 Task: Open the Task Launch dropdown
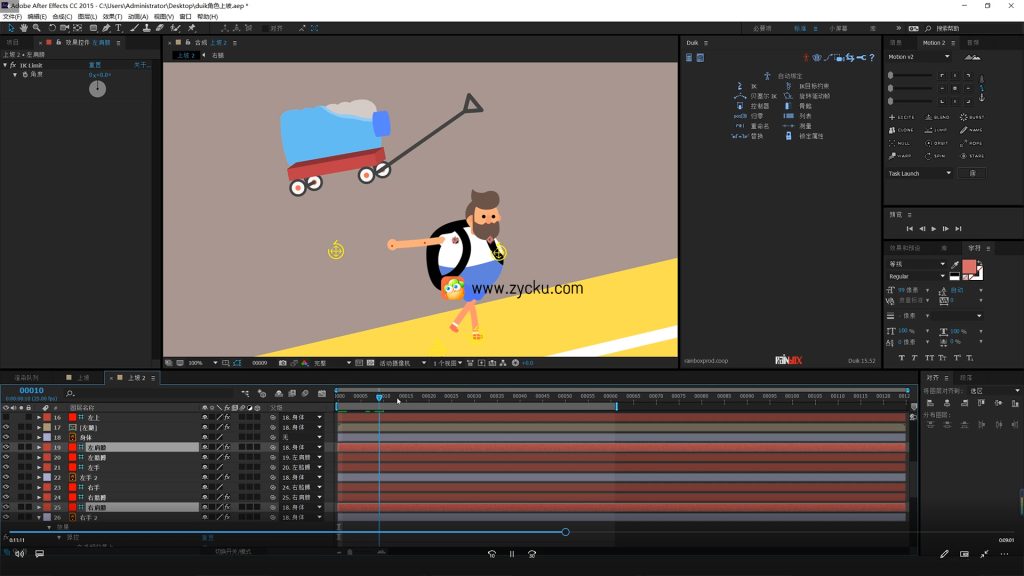(x=920, y=173)
